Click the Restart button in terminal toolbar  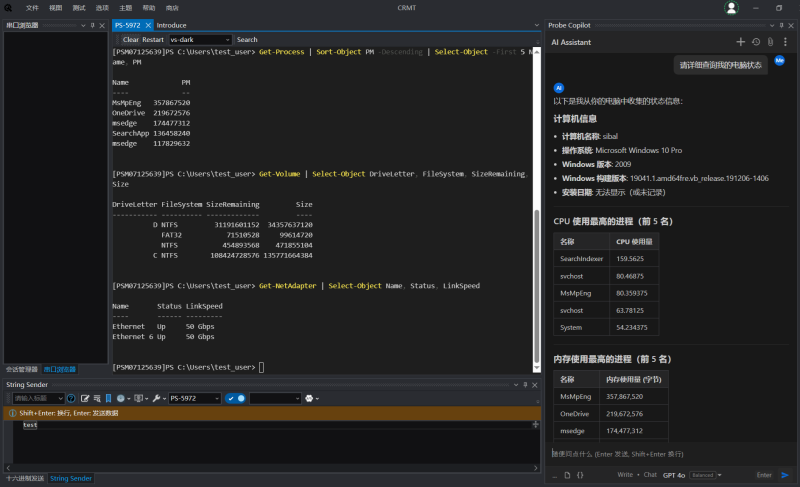pyautogui.click(x=153, y=39)
